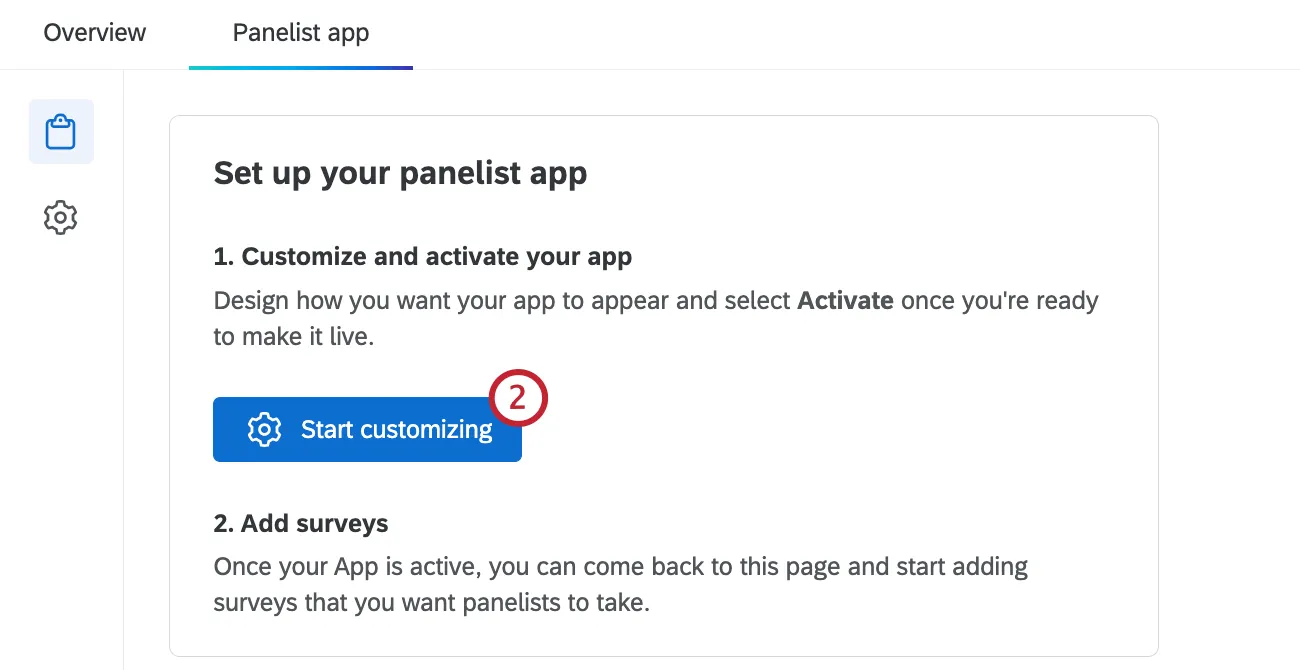This screenshot has height=670, width=1300.
Task: Click the gear icon inside Start customizing
Action: [x=263, y=429]
